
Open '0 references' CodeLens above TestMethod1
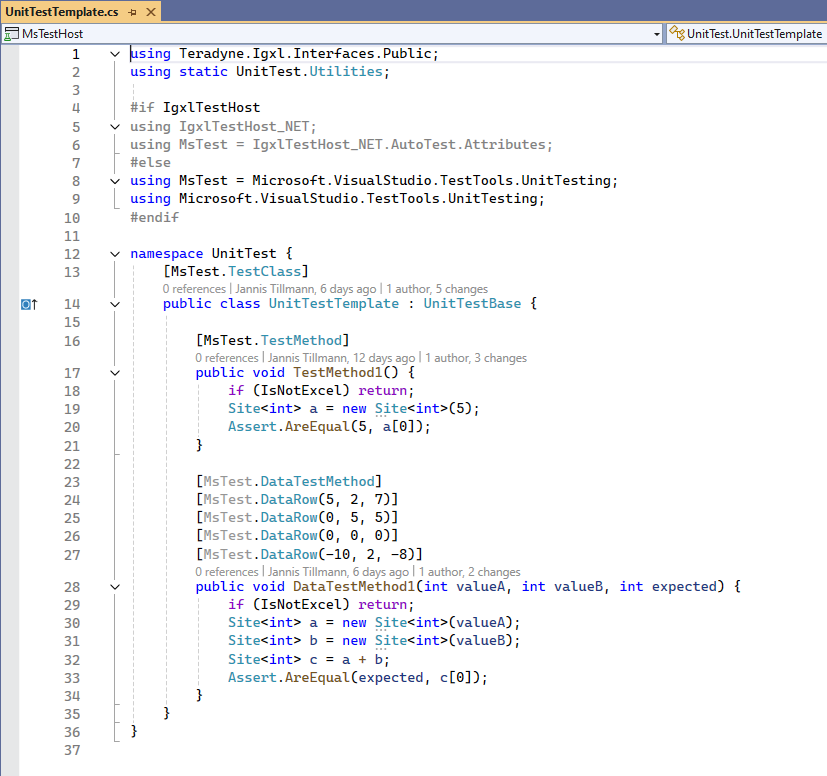pos(227,358)
